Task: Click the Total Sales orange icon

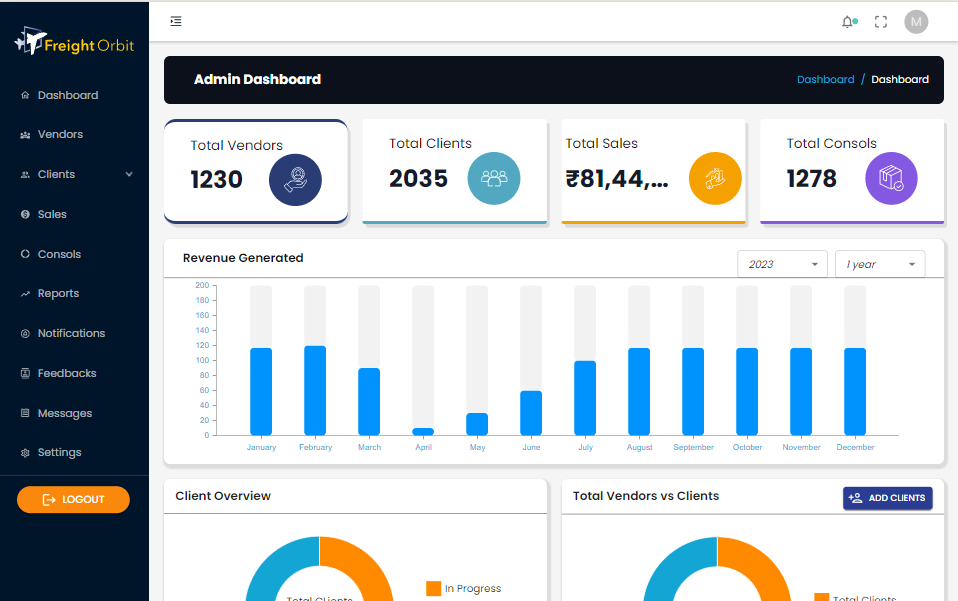Action: click(715, 178)
